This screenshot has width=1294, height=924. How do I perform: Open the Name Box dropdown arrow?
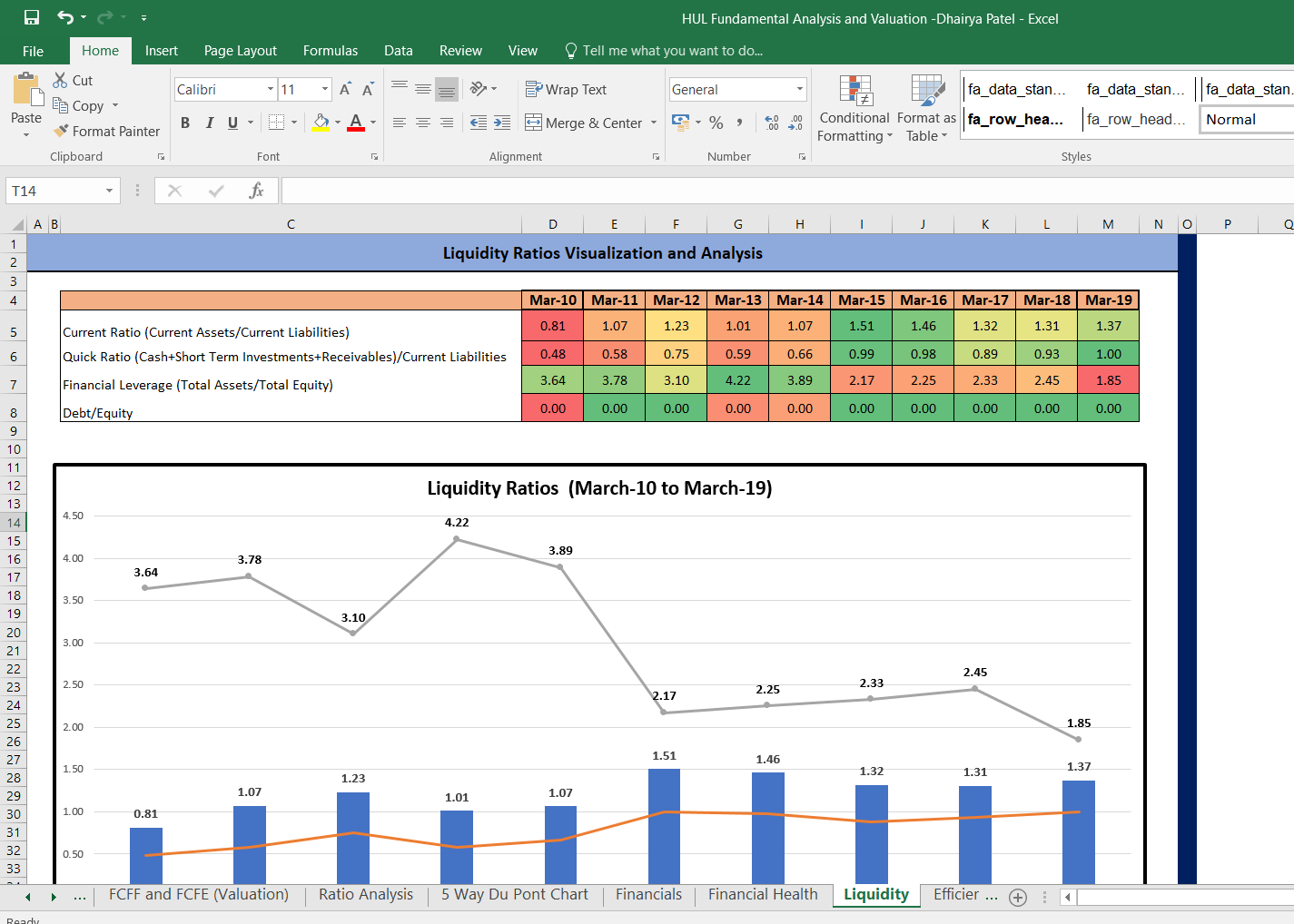click(109, 191)
